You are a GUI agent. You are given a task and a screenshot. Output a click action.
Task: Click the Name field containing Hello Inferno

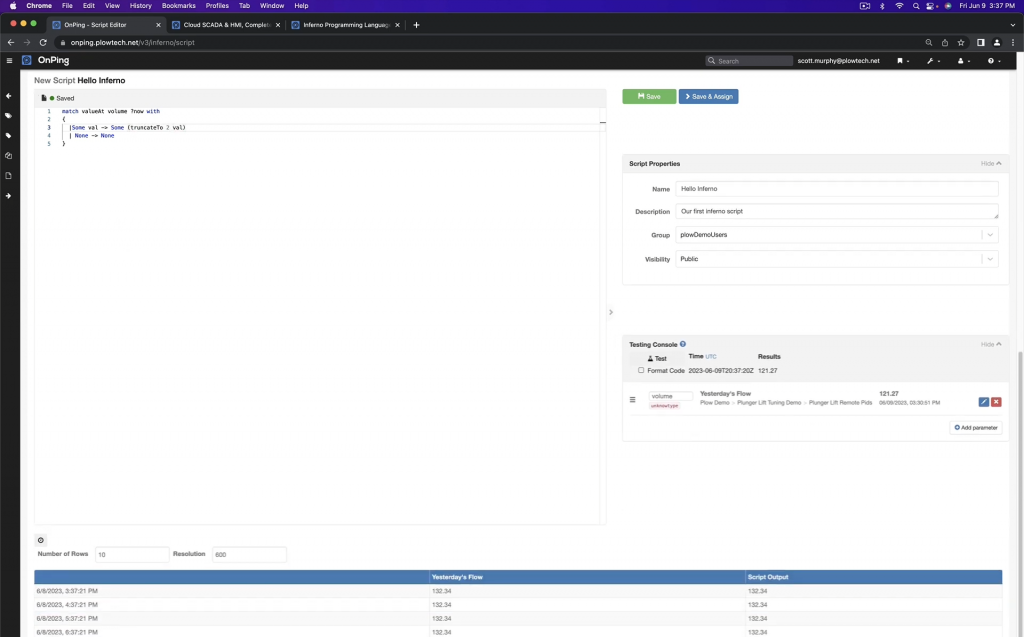tap(837, 189)
